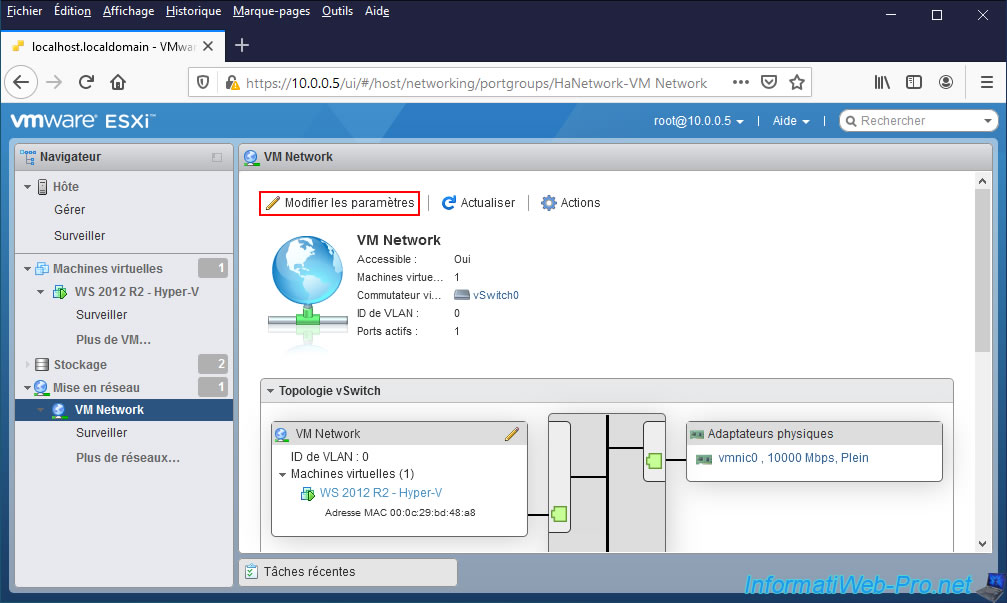Select Plus de VM... in navigator
Screen dimensions: 1007x603
point(114,340)
